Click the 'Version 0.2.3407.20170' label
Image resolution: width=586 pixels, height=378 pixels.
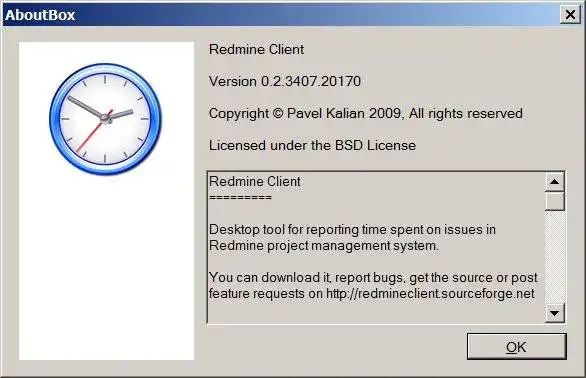click(x=285, y=81)
